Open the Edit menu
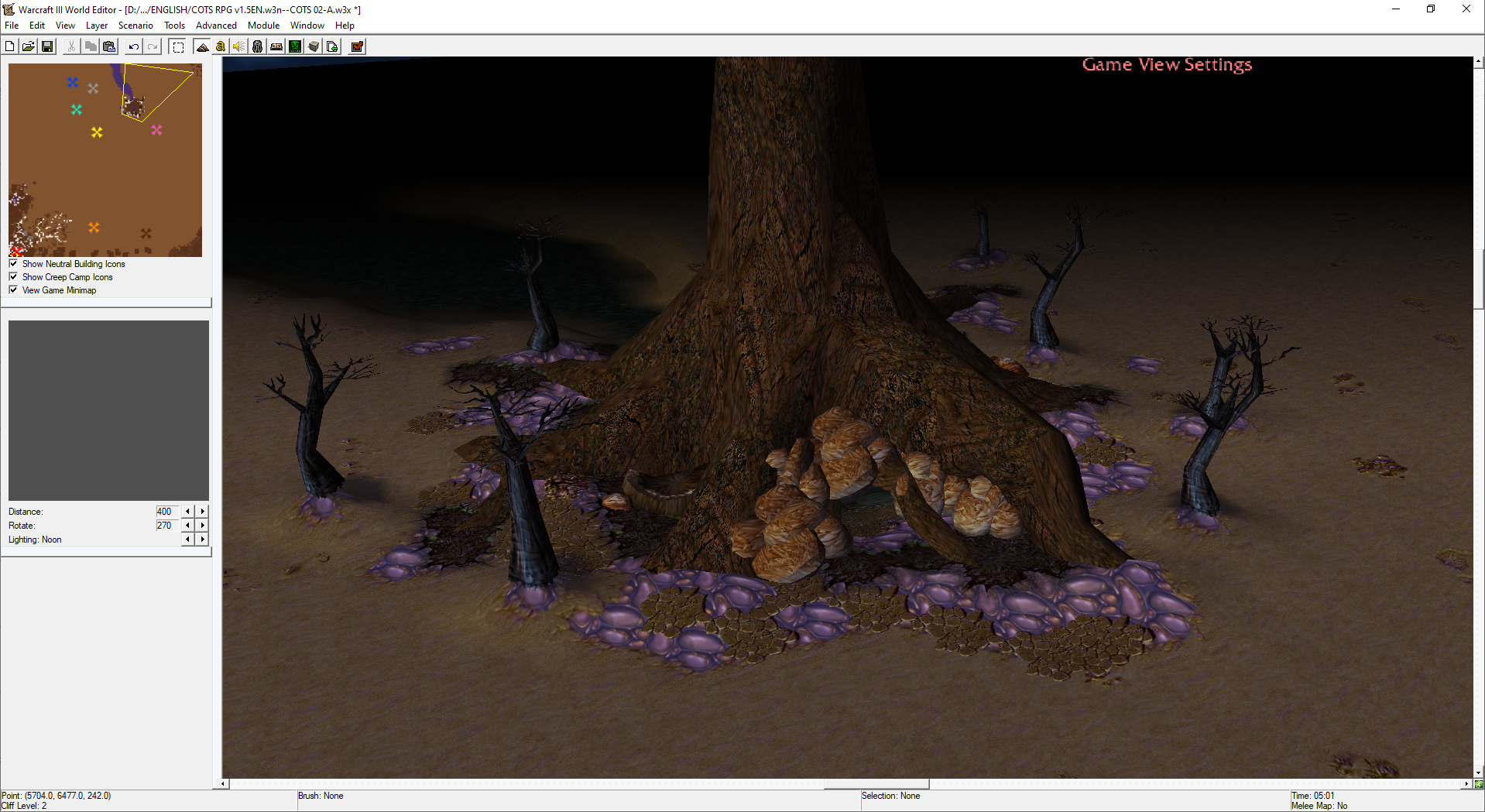This screenshot has height=812, width=1485. tap(37, 26)
